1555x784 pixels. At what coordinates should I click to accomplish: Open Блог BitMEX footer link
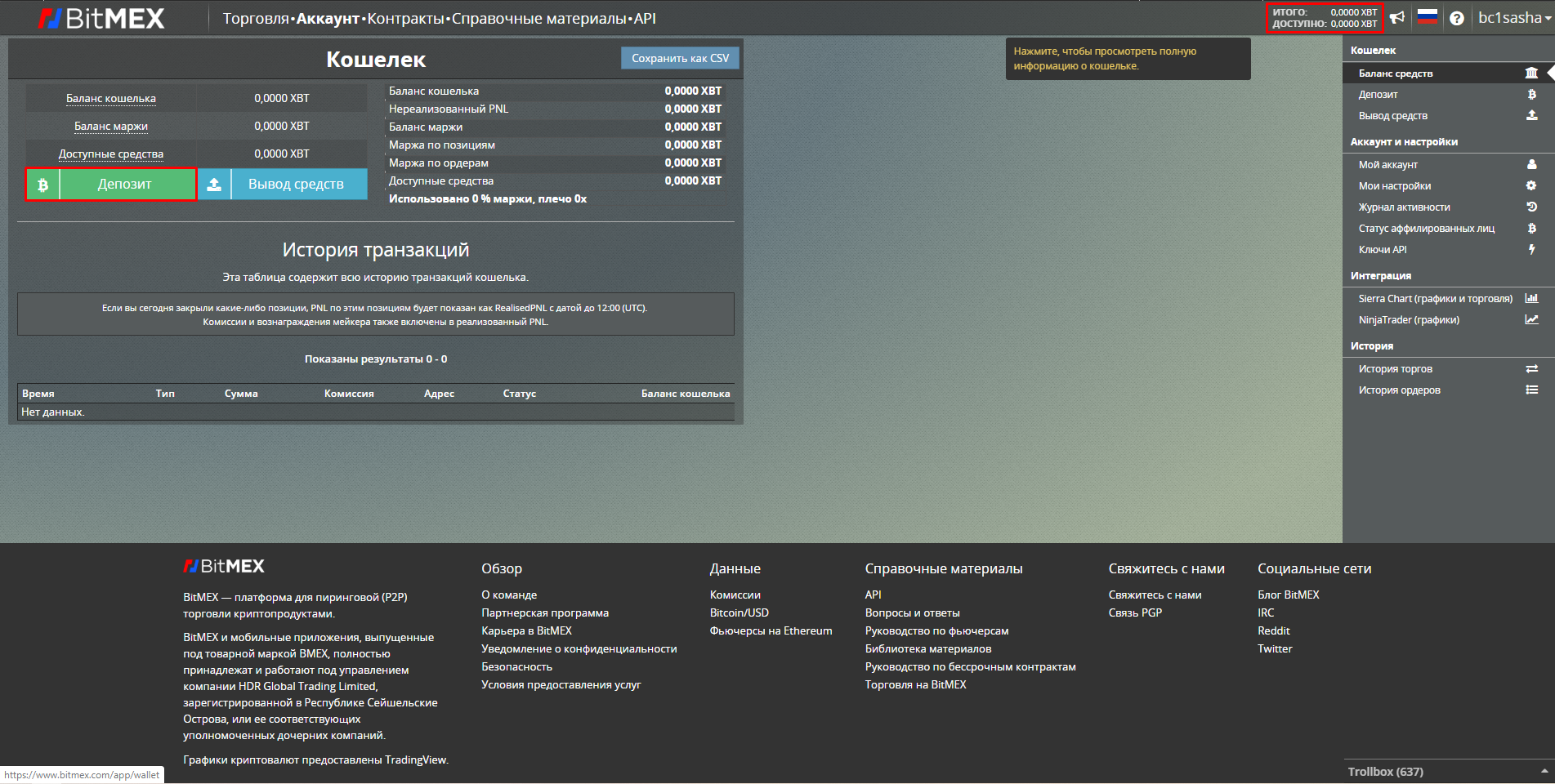coord(1289,595)
